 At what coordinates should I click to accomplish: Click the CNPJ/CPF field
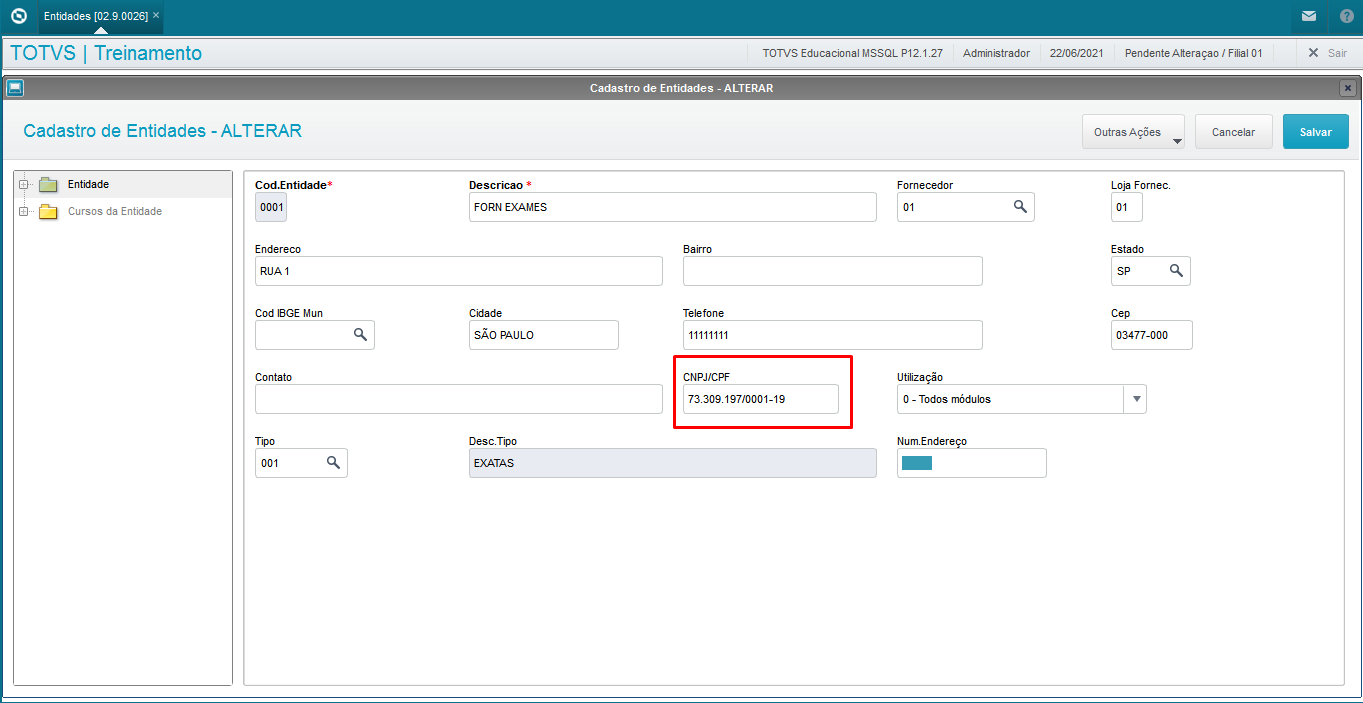pos(760,399)
